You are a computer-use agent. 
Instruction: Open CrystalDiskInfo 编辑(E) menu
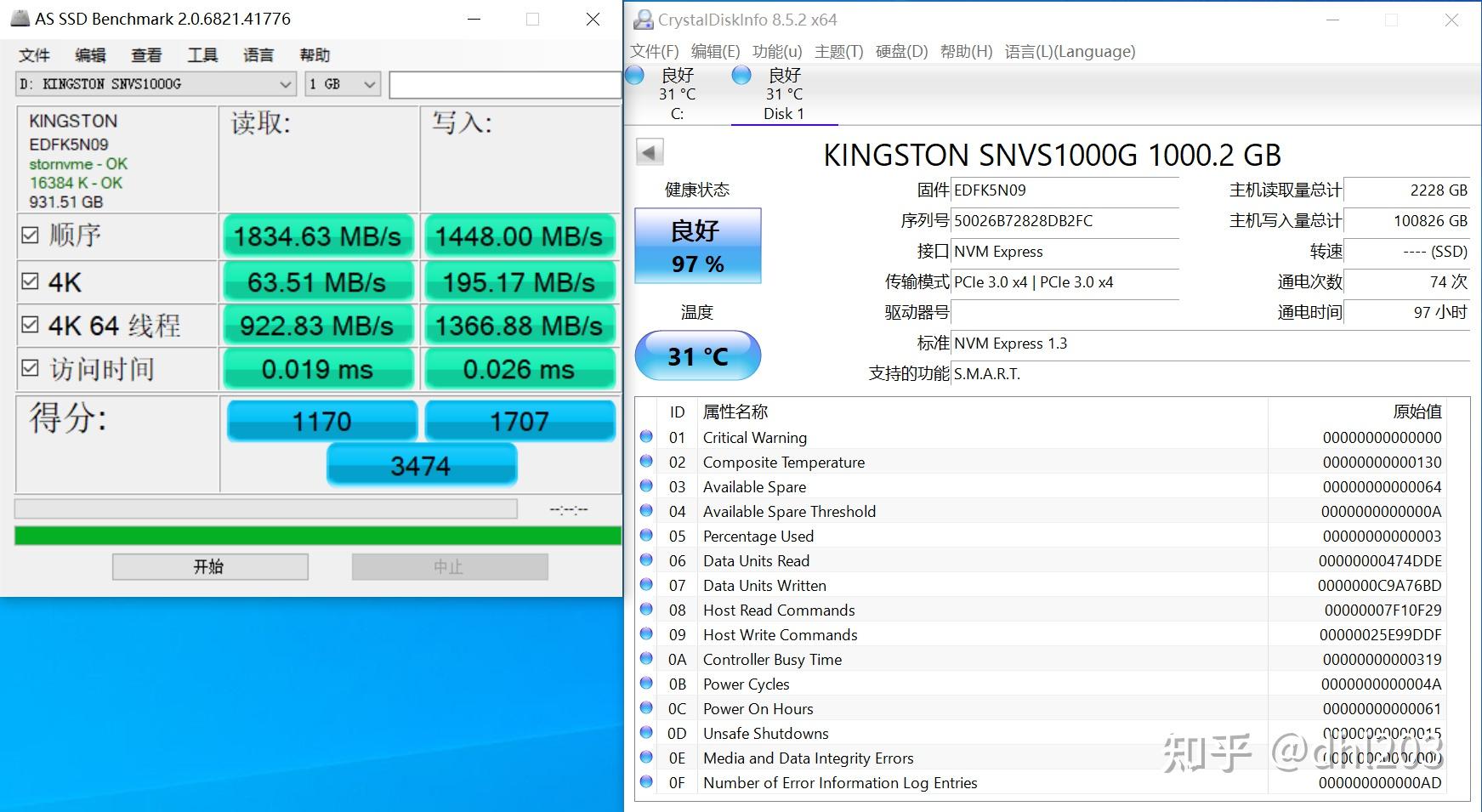[716, 51]
